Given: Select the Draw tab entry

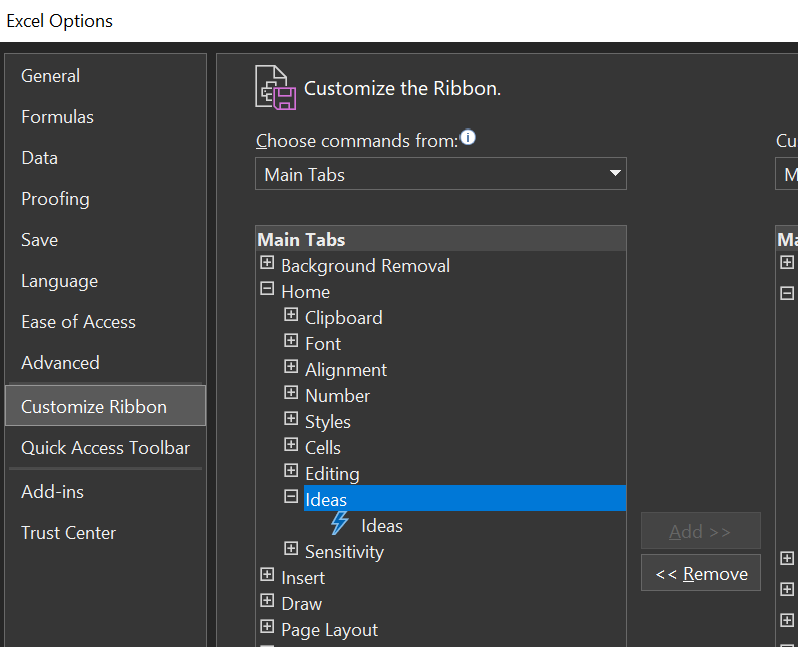Looking at the screenshot, I should click(x=302, y=604).
